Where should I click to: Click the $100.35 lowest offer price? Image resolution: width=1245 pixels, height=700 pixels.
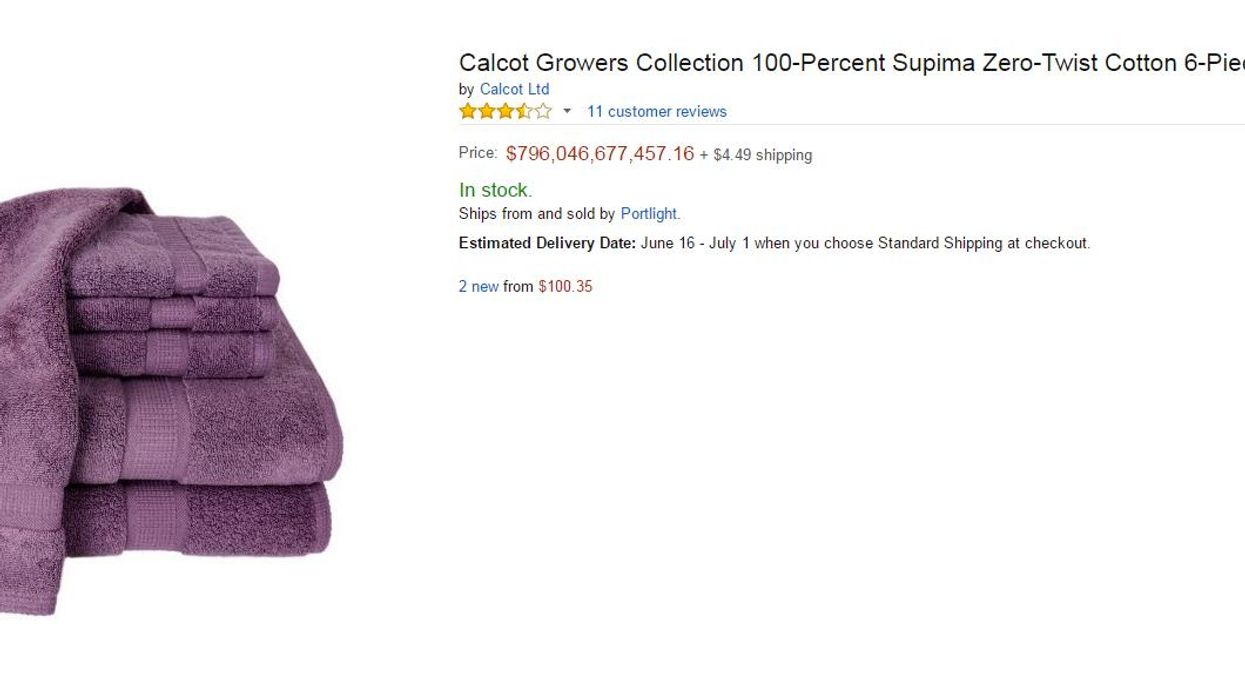565,287
